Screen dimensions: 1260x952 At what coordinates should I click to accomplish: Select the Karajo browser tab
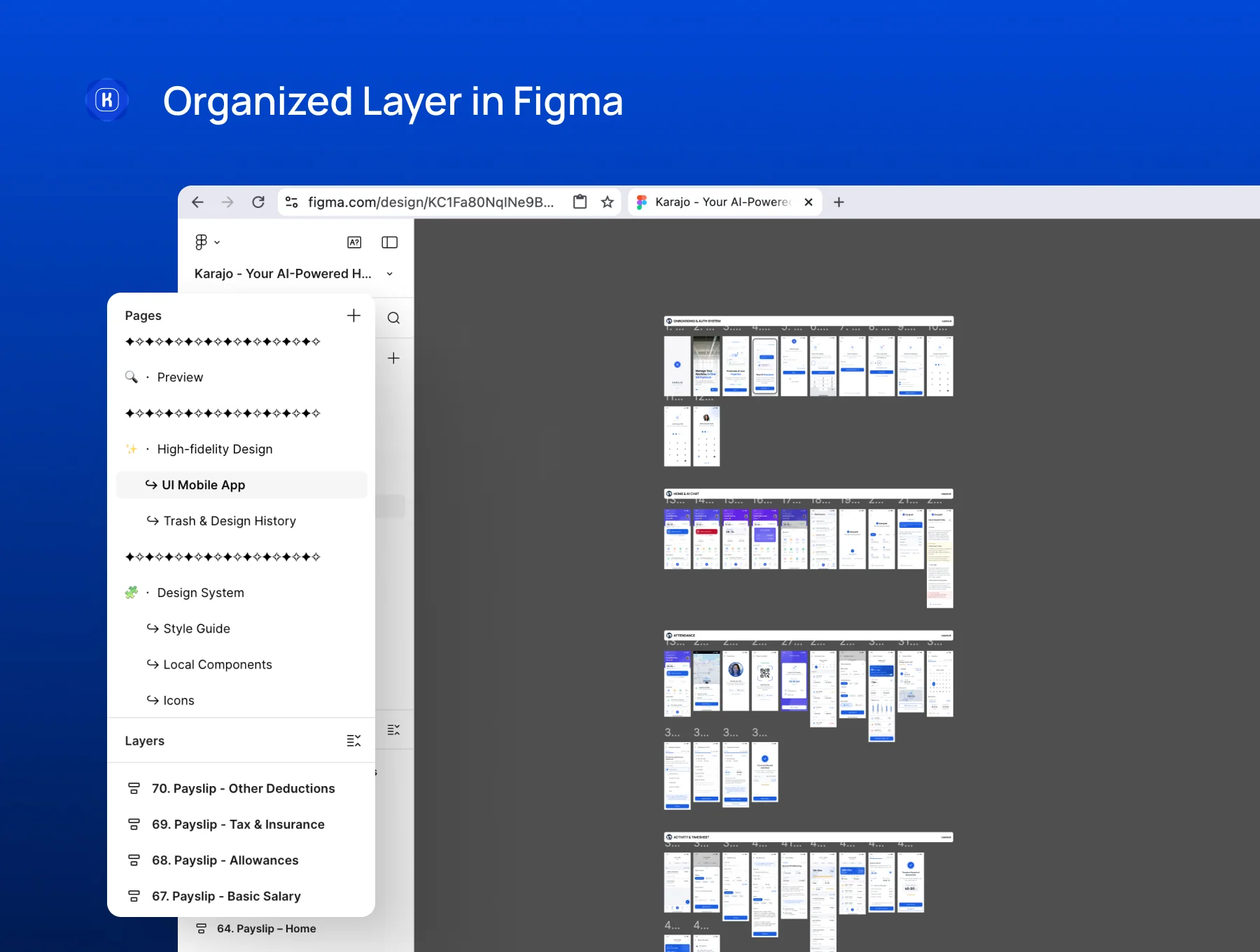tap(724, 202)
